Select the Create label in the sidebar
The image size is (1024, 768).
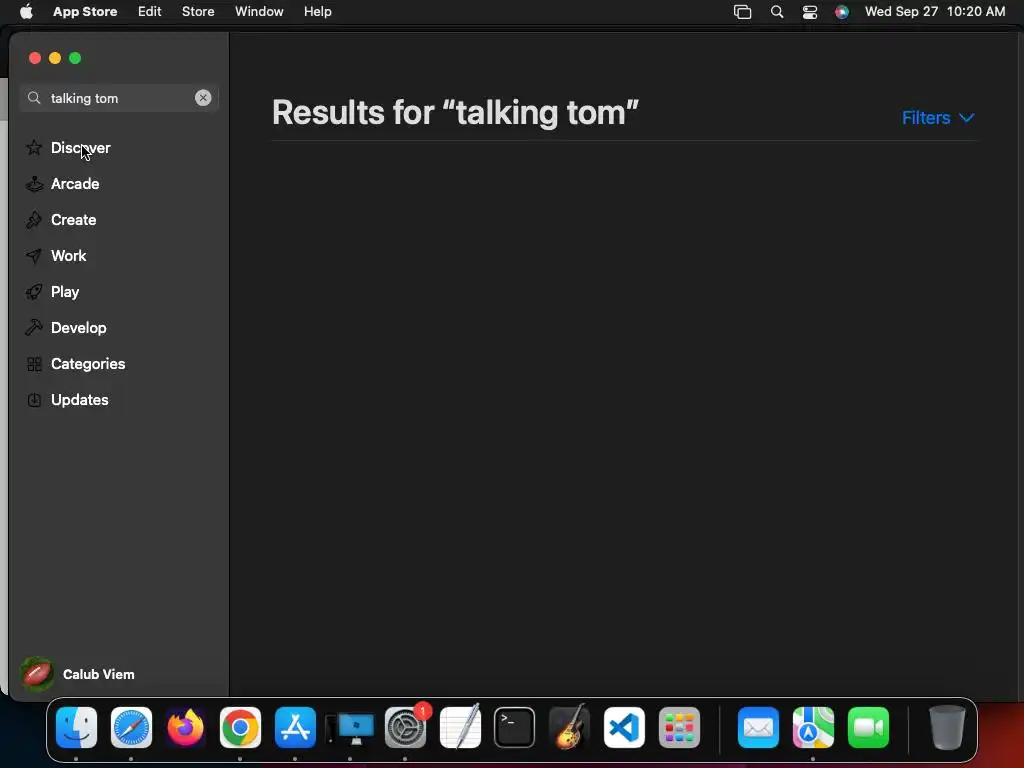pyautogui.click(x=74, y=220)
